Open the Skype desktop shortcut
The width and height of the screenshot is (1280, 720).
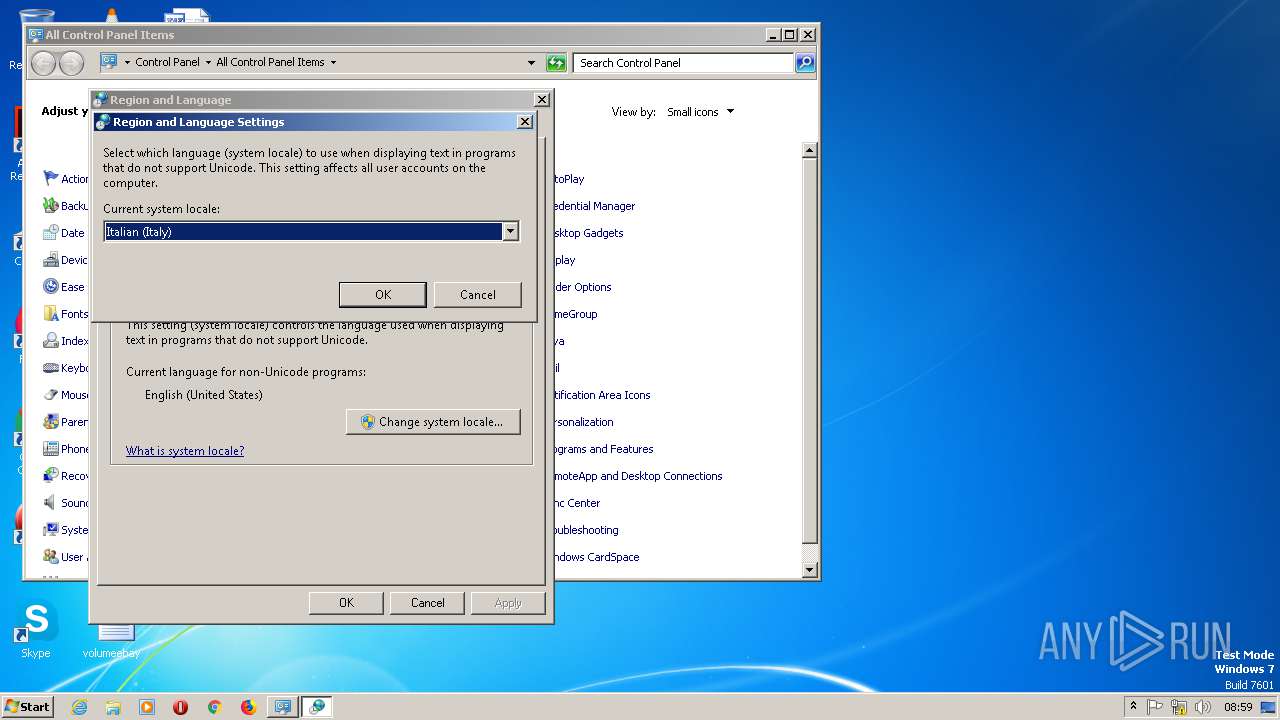pos(35,630)
